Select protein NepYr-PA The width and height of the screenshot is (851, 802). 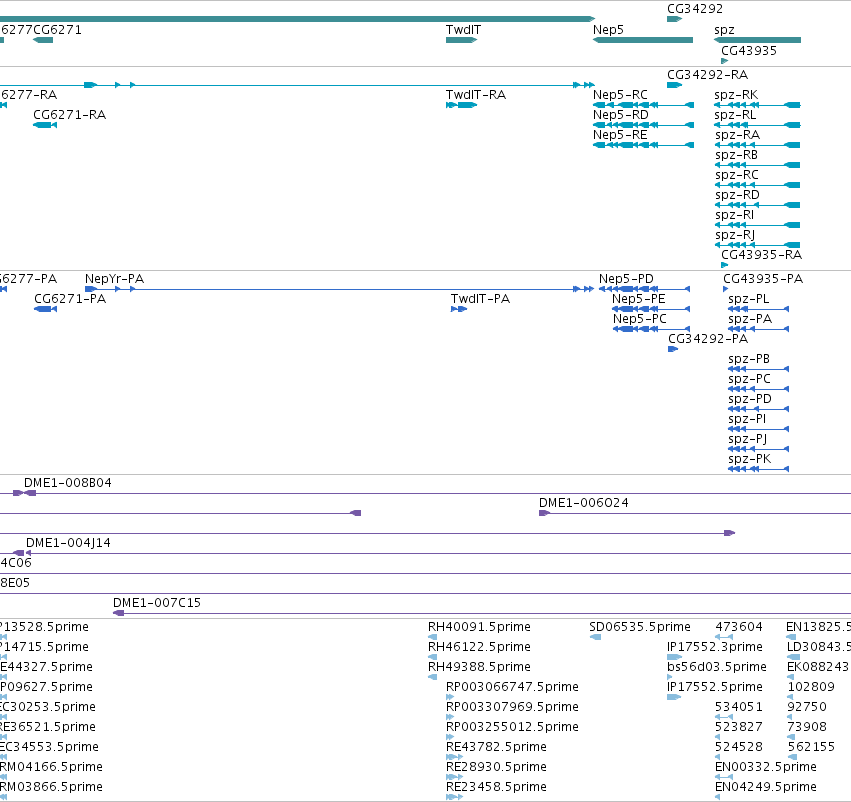pyautogui.click(x=339, y=289)
